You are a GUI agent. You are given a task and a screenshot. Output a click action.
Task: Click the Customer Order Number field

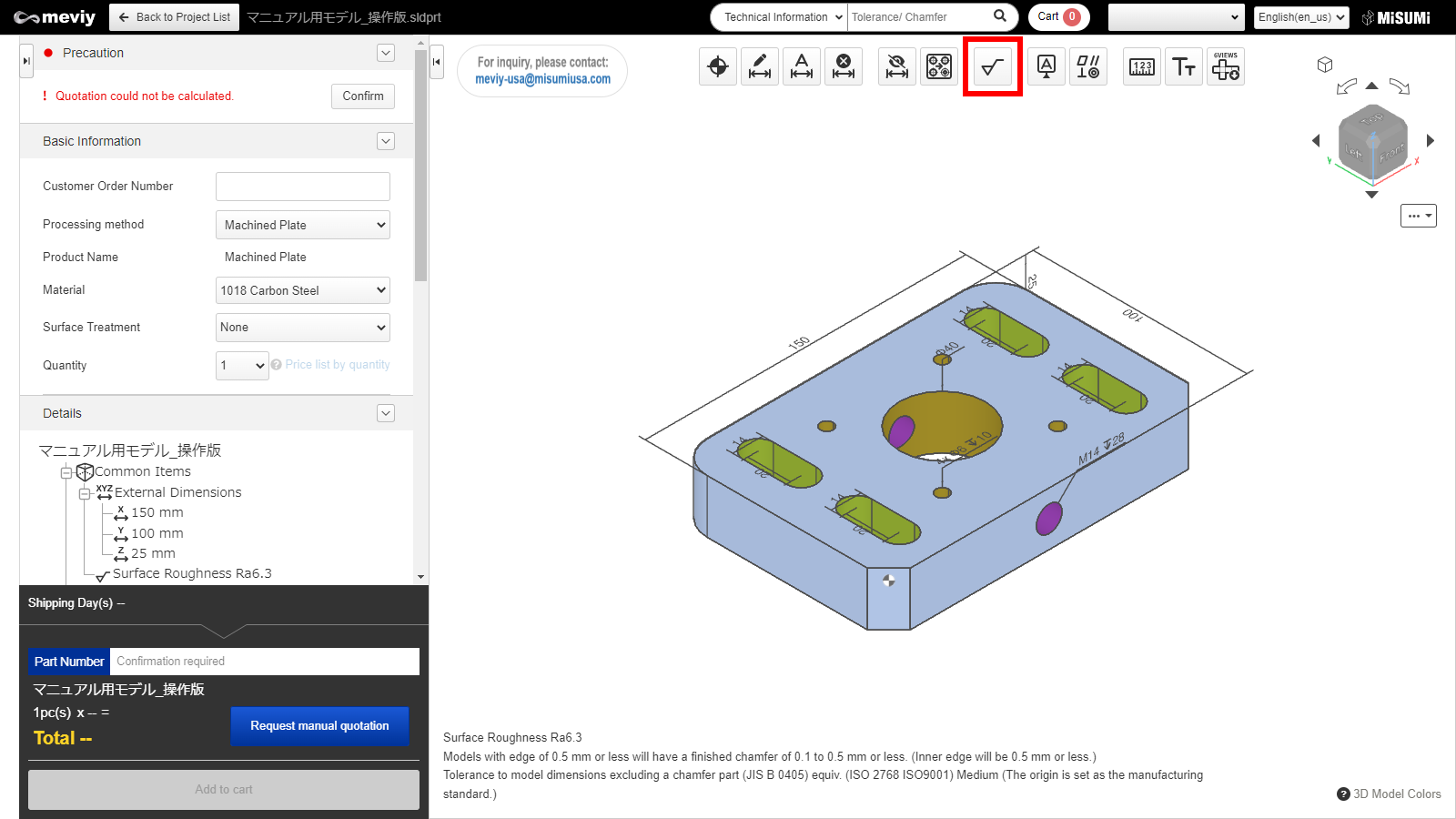pyautogui.click(x=303, y=187)
